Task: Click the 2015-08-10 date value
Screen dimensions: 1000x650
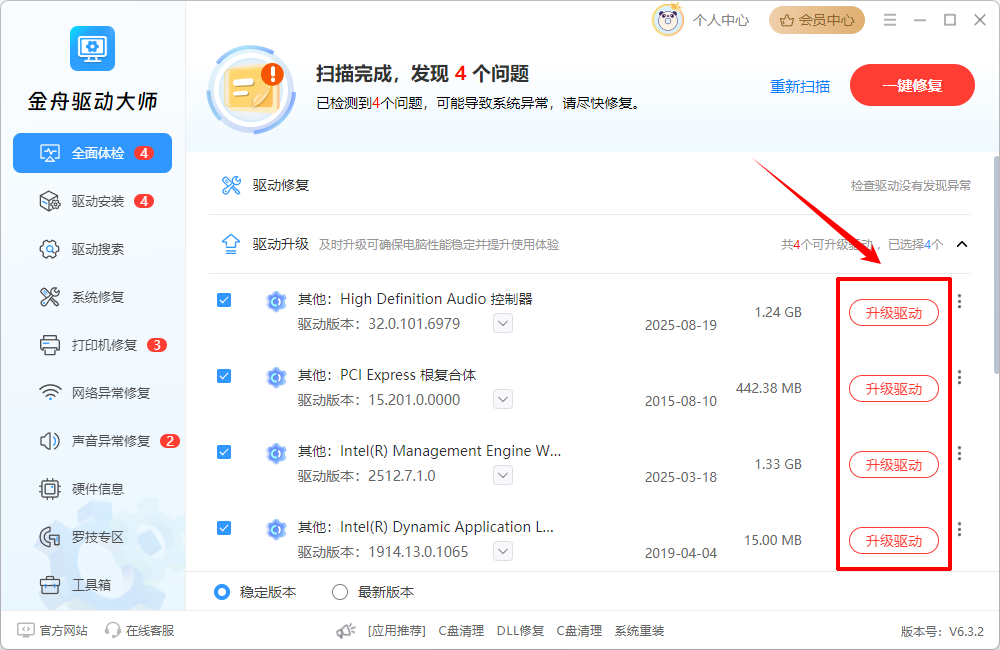Action: coord(680,401)
